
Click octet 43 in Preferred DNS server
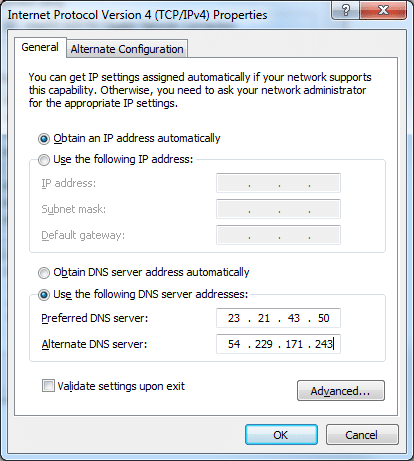click(x=294, y=318)
